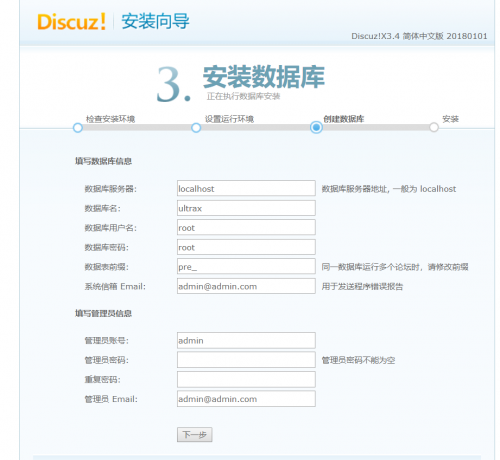Image resolution: width=500 pixels, height=460 pixels.
Task: Click the 管理员密码: label
Action: (107, 360)
